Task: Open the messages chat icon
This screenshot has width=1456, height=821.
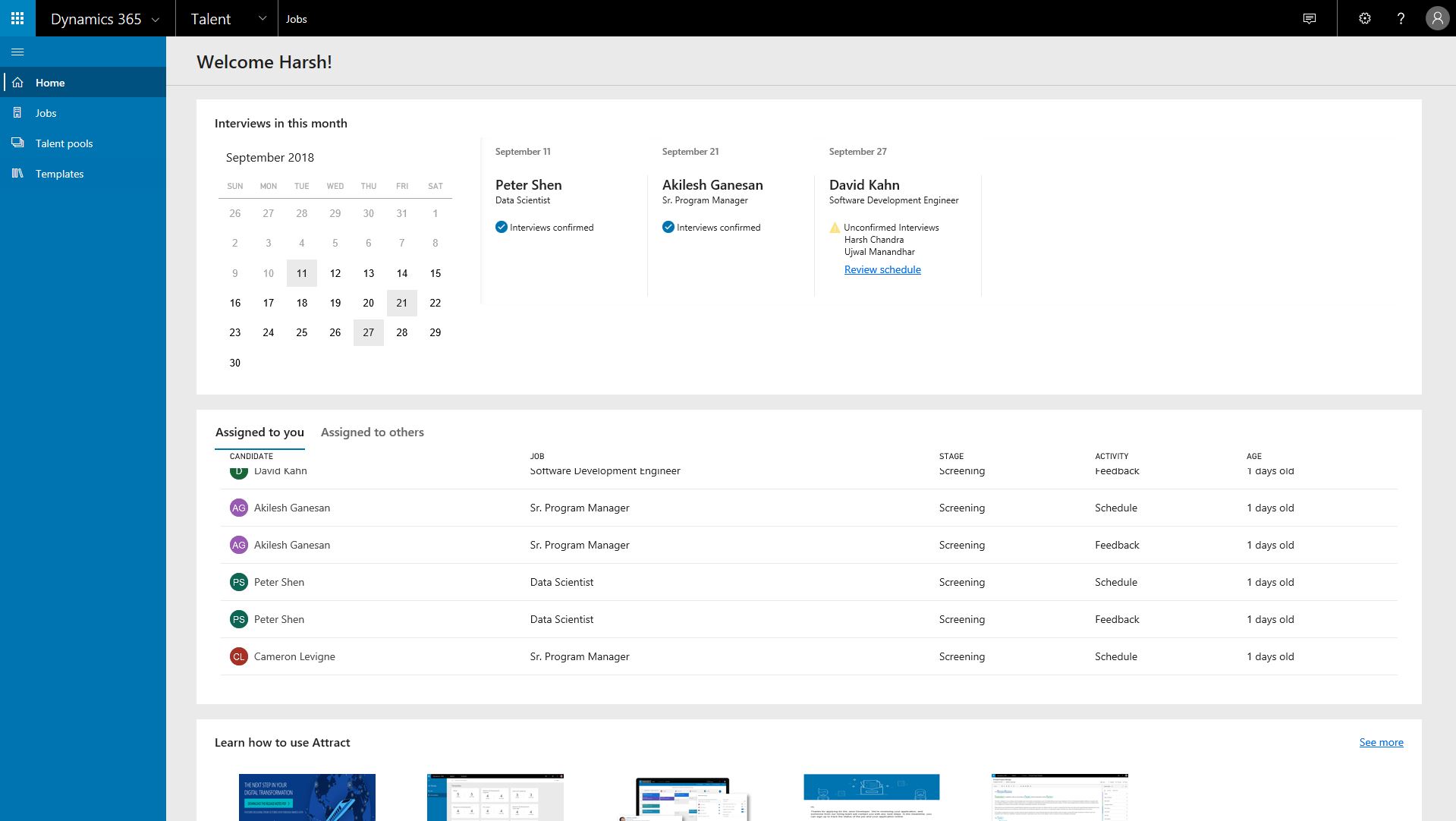Action: (1310, 18)
